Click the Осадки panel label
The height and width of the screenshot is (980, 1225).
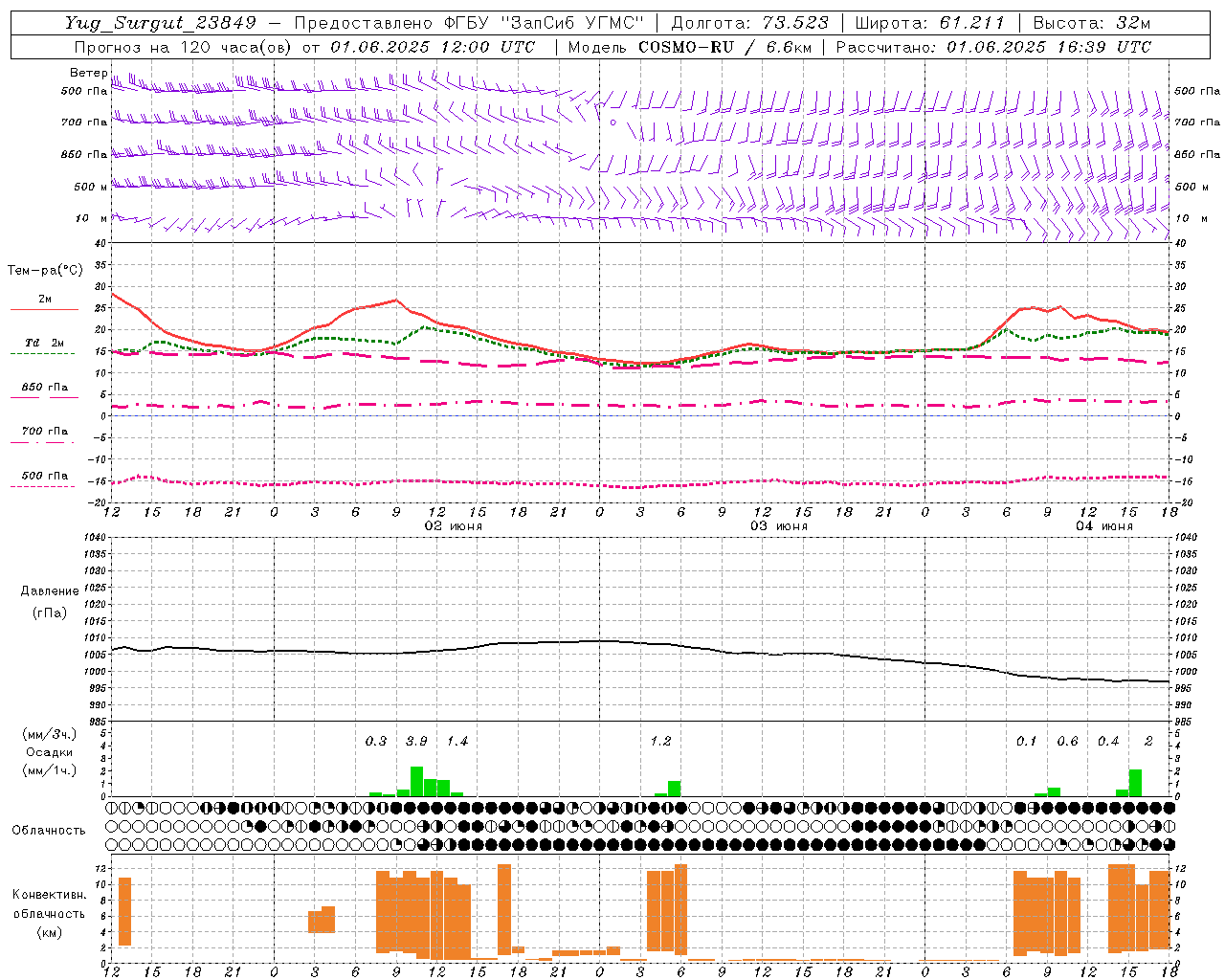coord(49,752)
